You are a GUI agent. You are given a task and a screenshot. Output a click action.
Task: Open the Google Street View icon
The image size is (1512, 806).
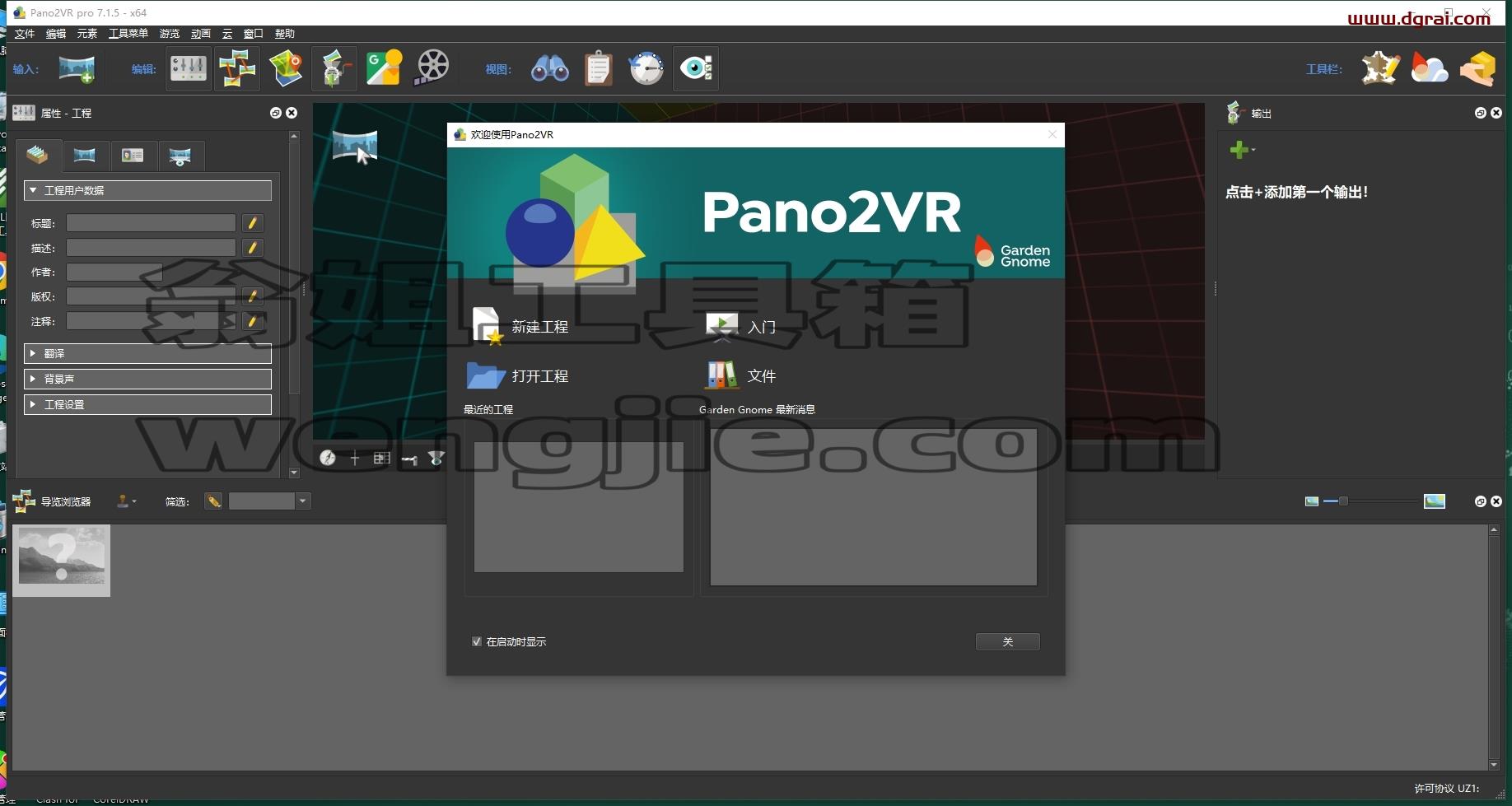point(384,68)
